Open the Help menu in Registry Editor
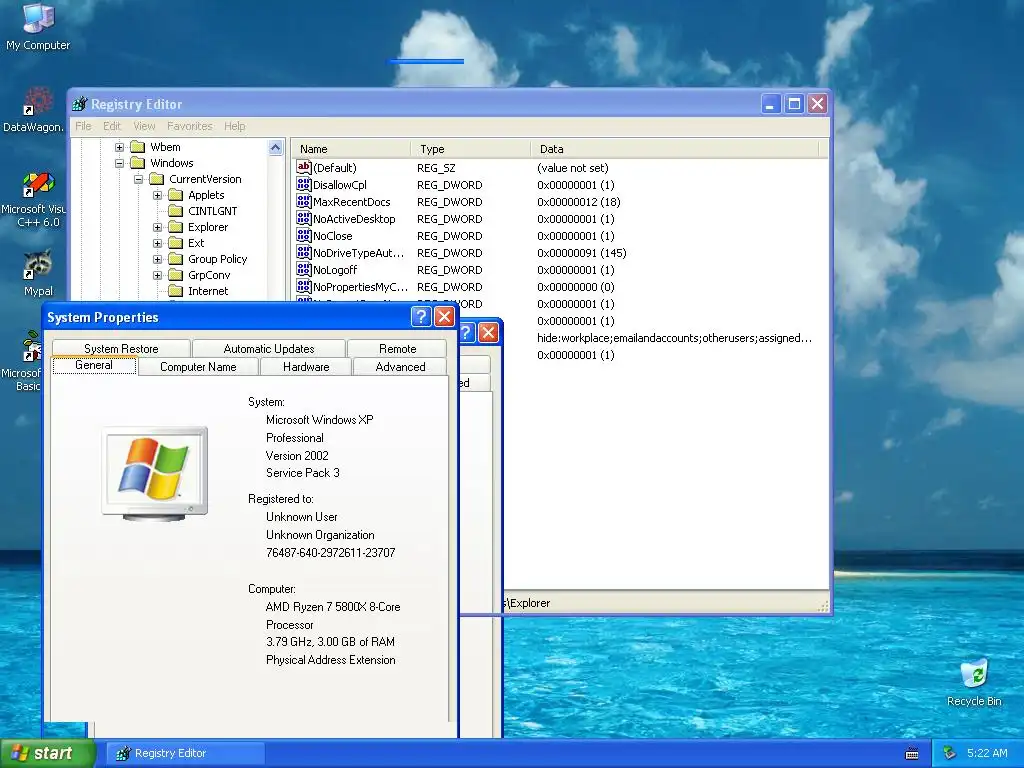This screenshot has height=768, width=1024. pos(234,126)
